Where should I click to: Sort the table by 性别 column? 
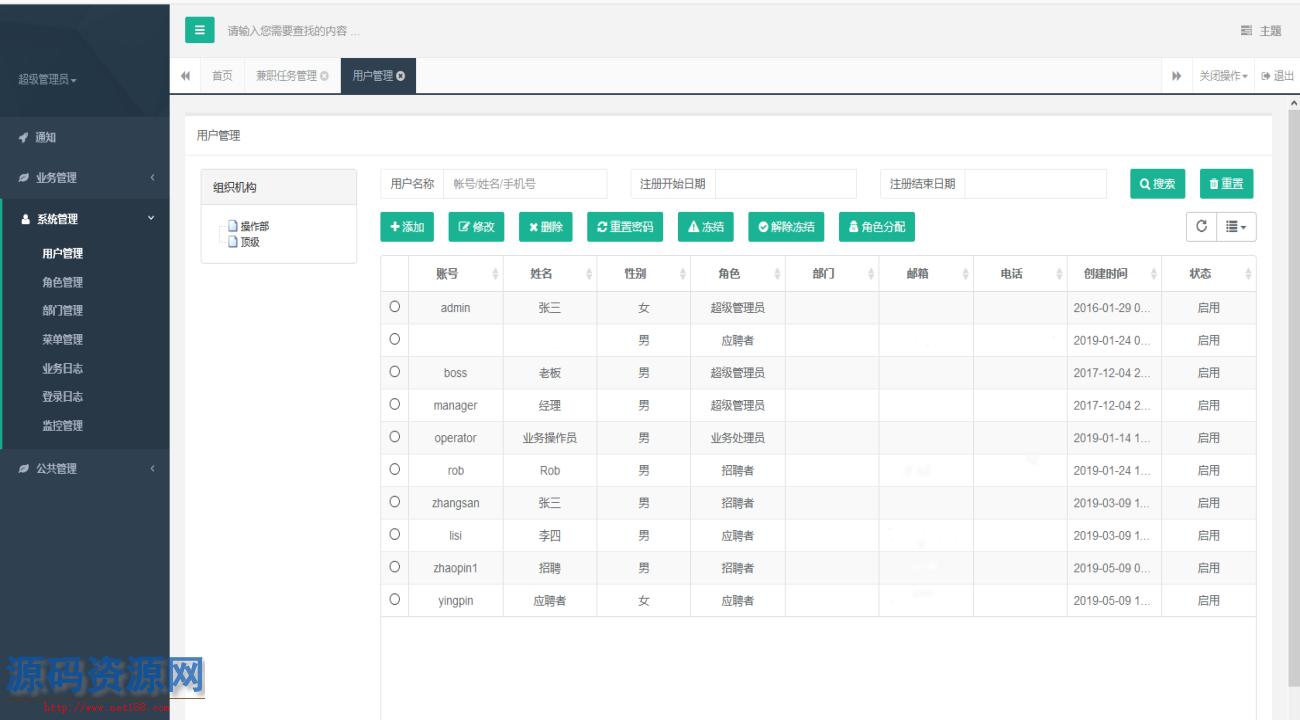click(643, 274)
